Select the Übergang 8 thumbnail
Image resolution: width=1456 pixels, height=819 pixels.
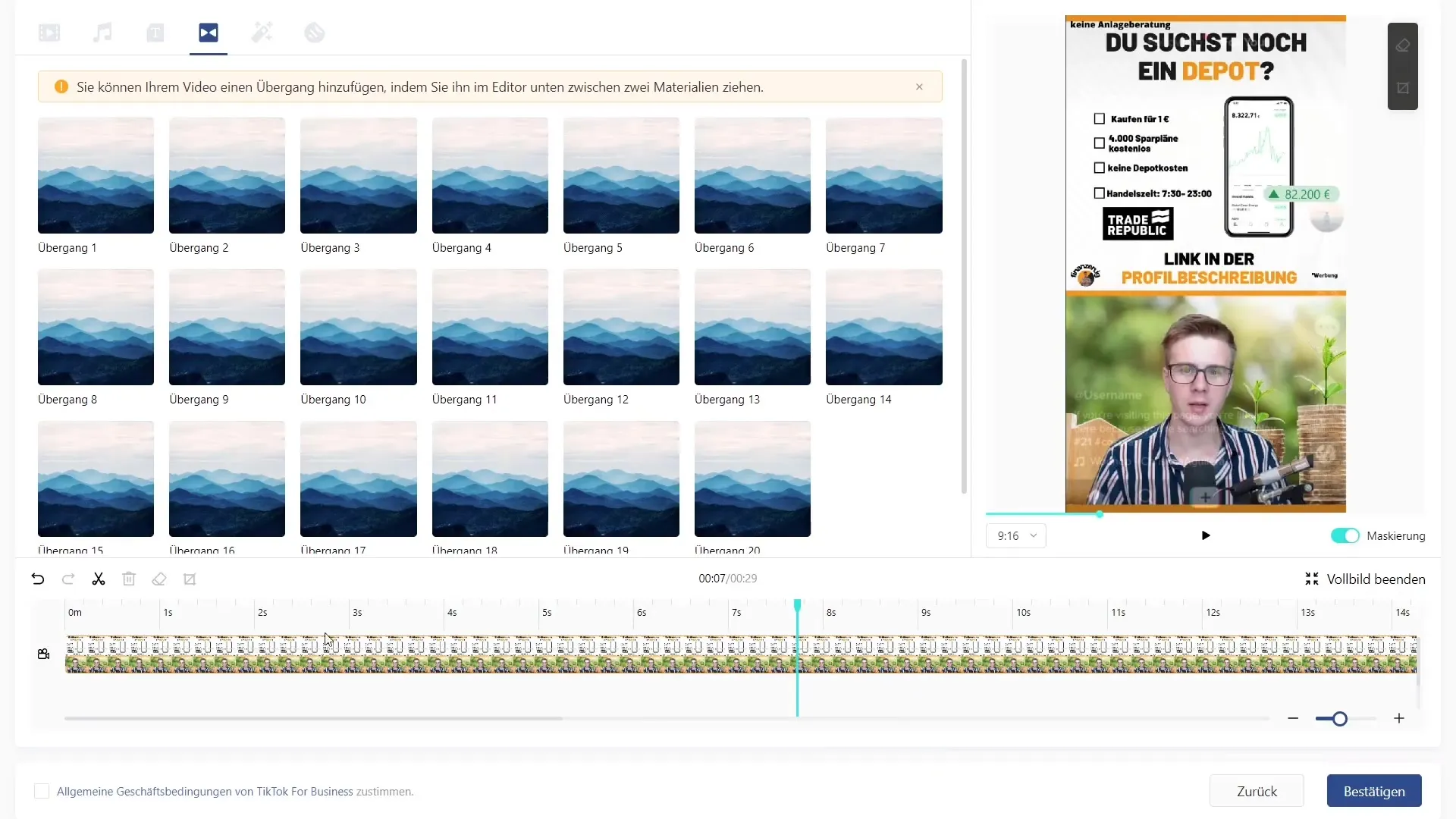tap(96, 327)
